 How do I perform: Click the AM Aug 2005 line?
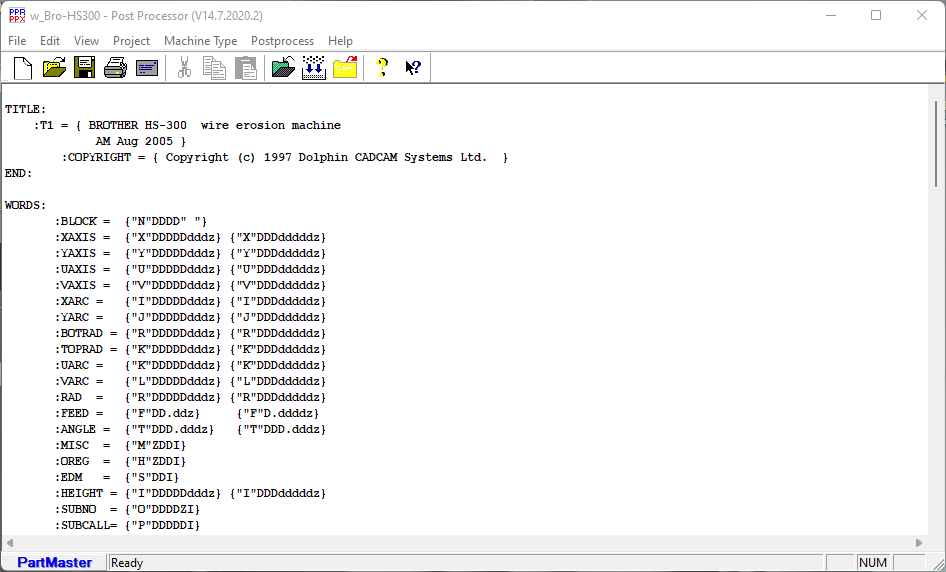coord(141,141)
